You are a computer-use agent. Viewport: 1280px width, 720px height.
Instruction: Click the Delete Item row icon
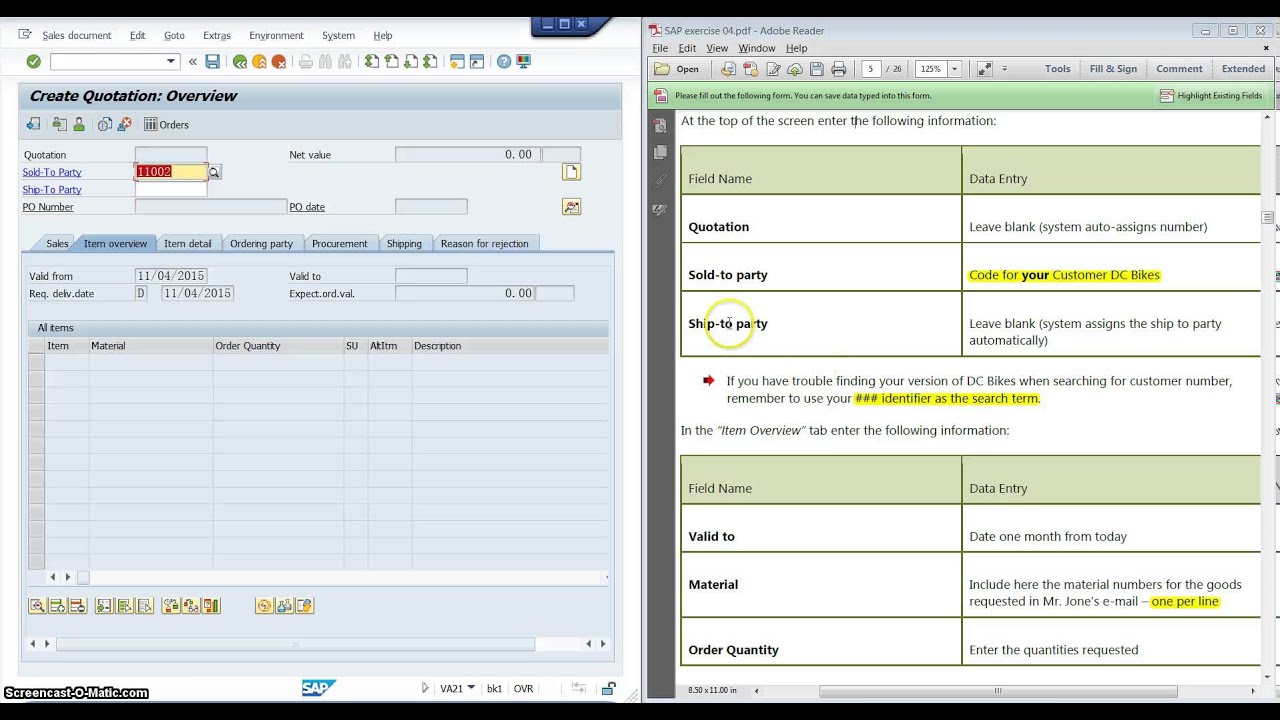tap(77, 606)
